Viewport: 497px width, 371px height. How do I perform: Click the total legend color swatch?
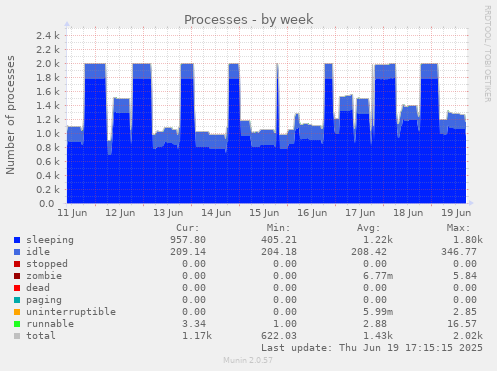coord(17,336)
